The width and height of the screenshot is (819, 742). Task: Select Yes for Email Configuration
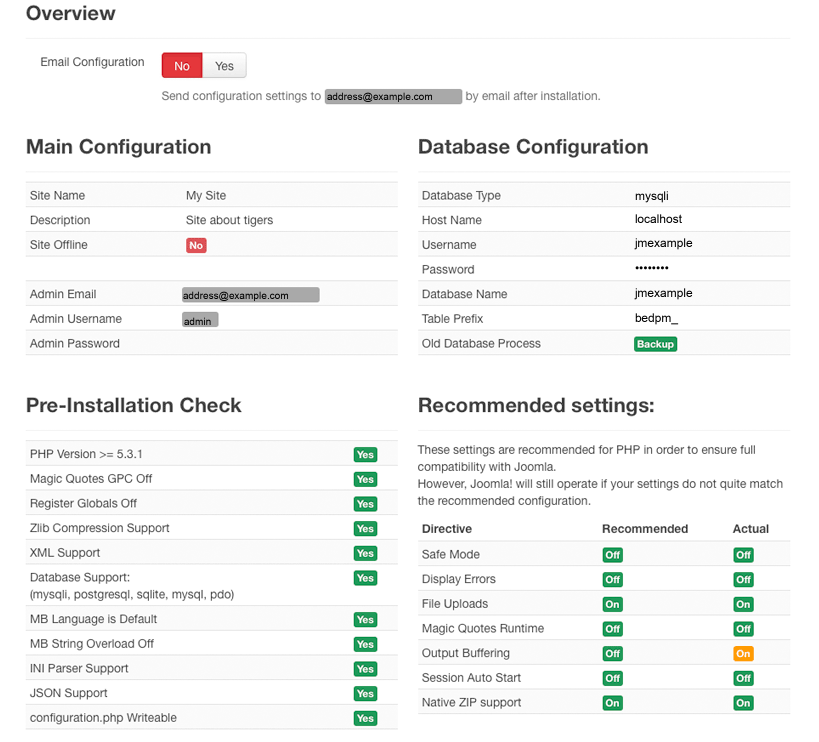[224, 66]
